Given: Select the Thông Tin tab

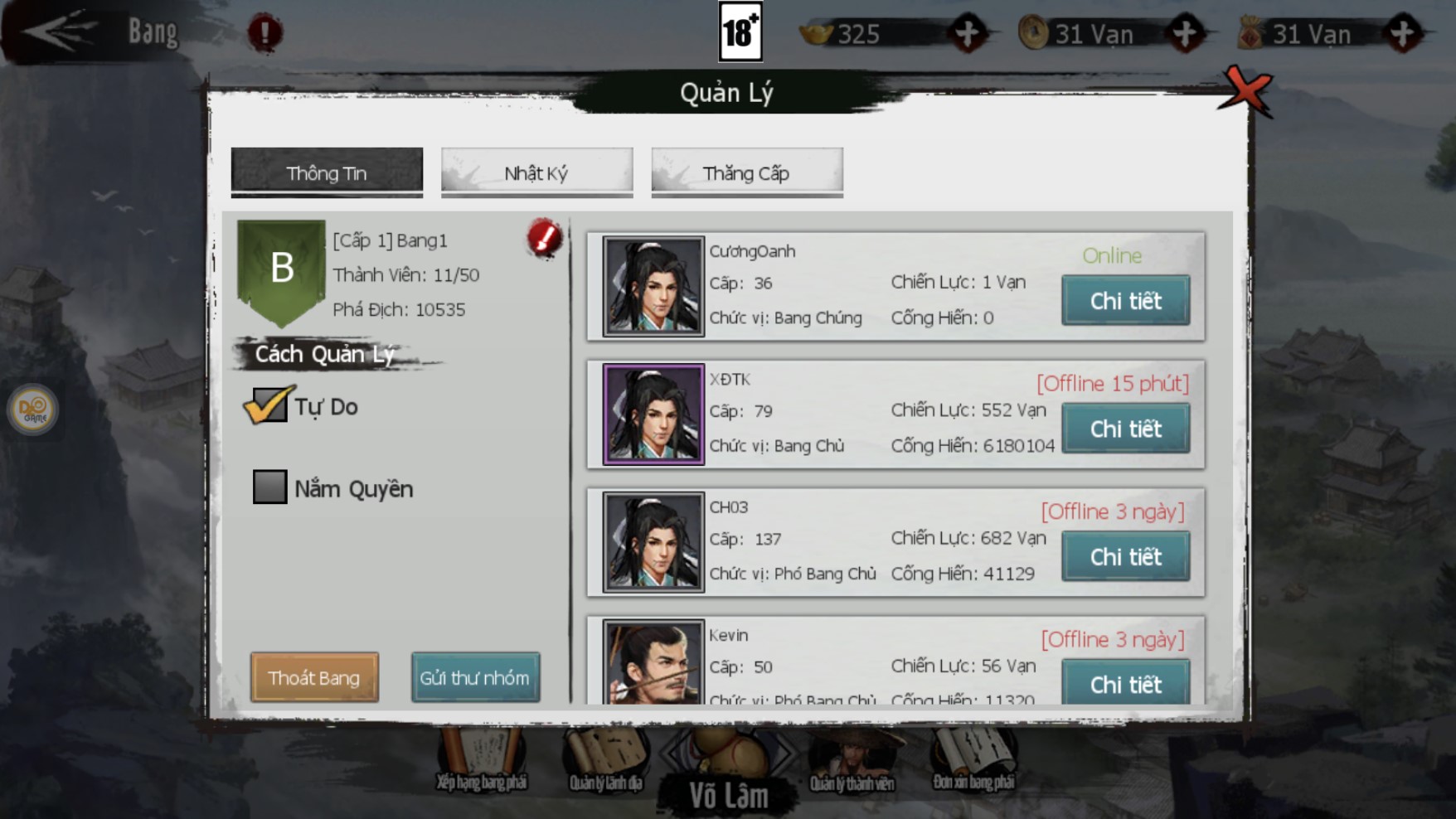Looking at the screenshot, I should pos(327,172).
